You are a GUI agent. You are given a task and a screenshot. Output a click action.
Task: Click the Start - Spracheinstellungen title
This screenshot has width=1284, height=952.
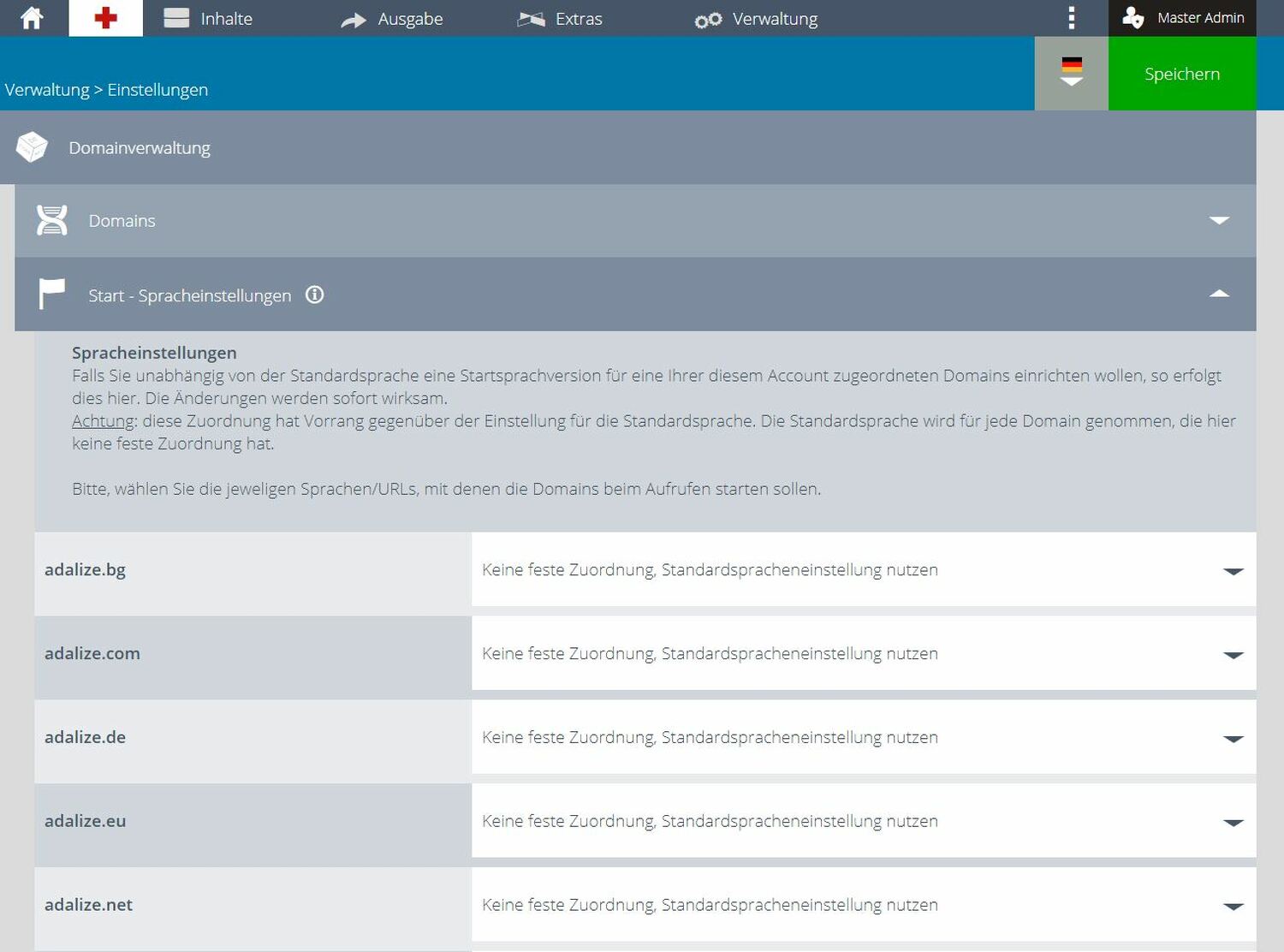pos(190,295)
